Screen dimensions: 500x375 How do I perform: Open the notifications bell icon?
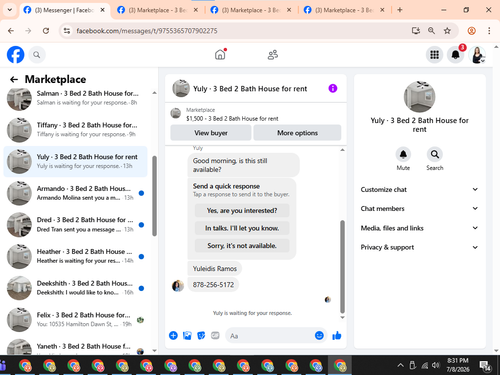pos(456,55)
